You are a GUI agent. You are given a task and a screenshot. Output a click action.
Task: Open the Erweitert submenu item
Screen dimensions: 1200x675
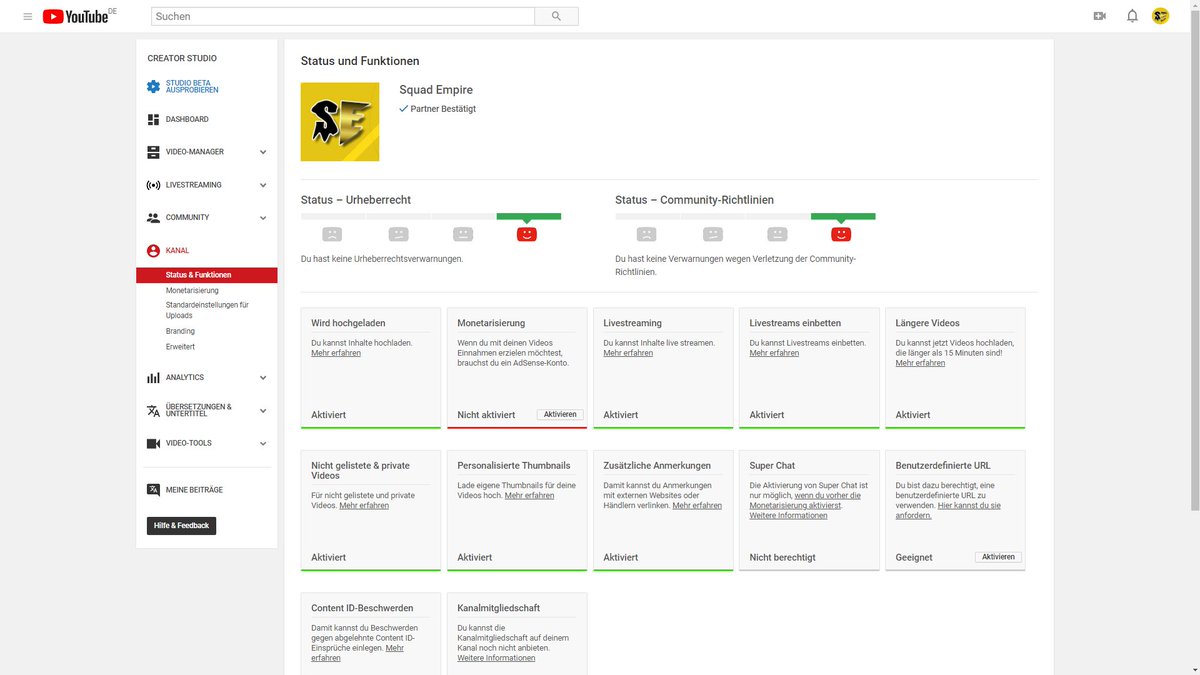(180, 346)
